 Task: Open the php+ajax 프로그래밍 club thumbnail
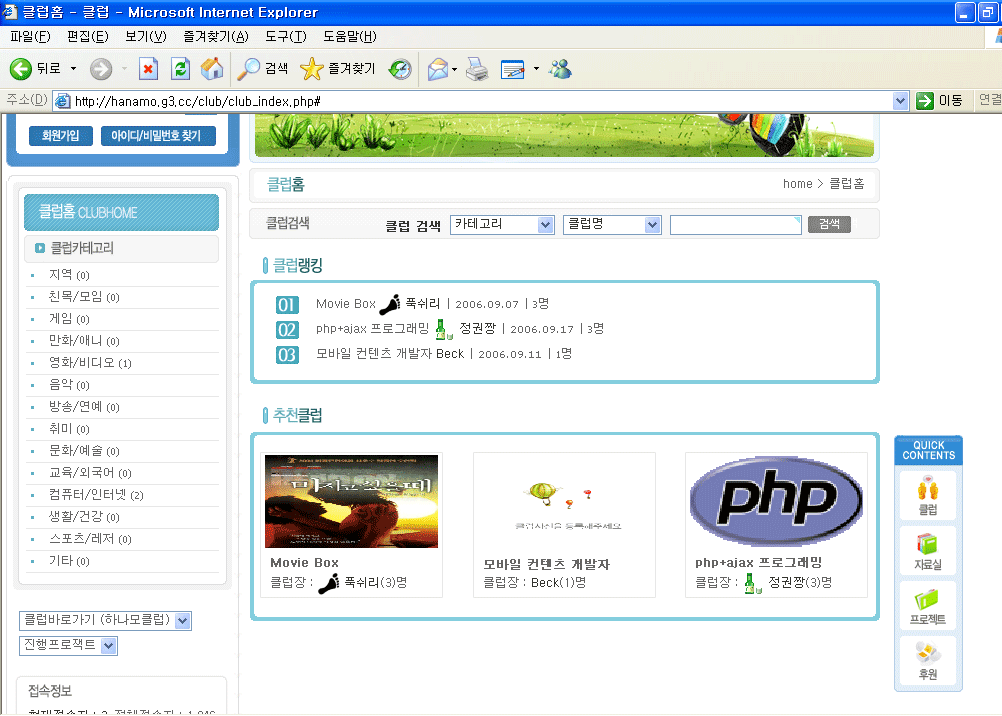tap(776, 499)
